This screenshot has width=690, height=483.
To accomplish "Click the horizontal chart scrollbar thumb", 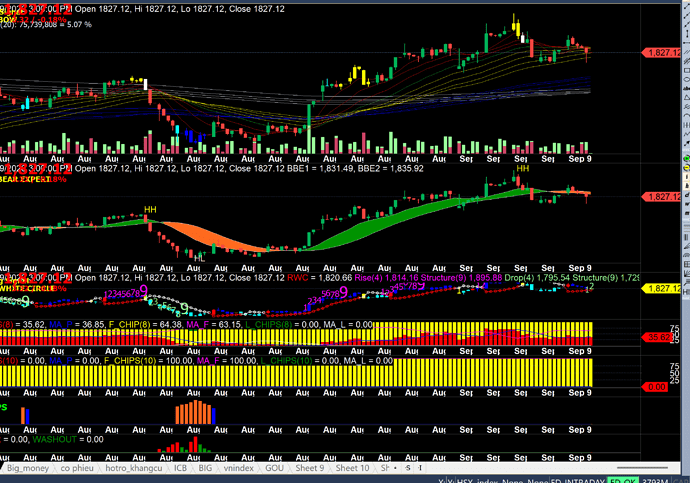I will (642, 468).
